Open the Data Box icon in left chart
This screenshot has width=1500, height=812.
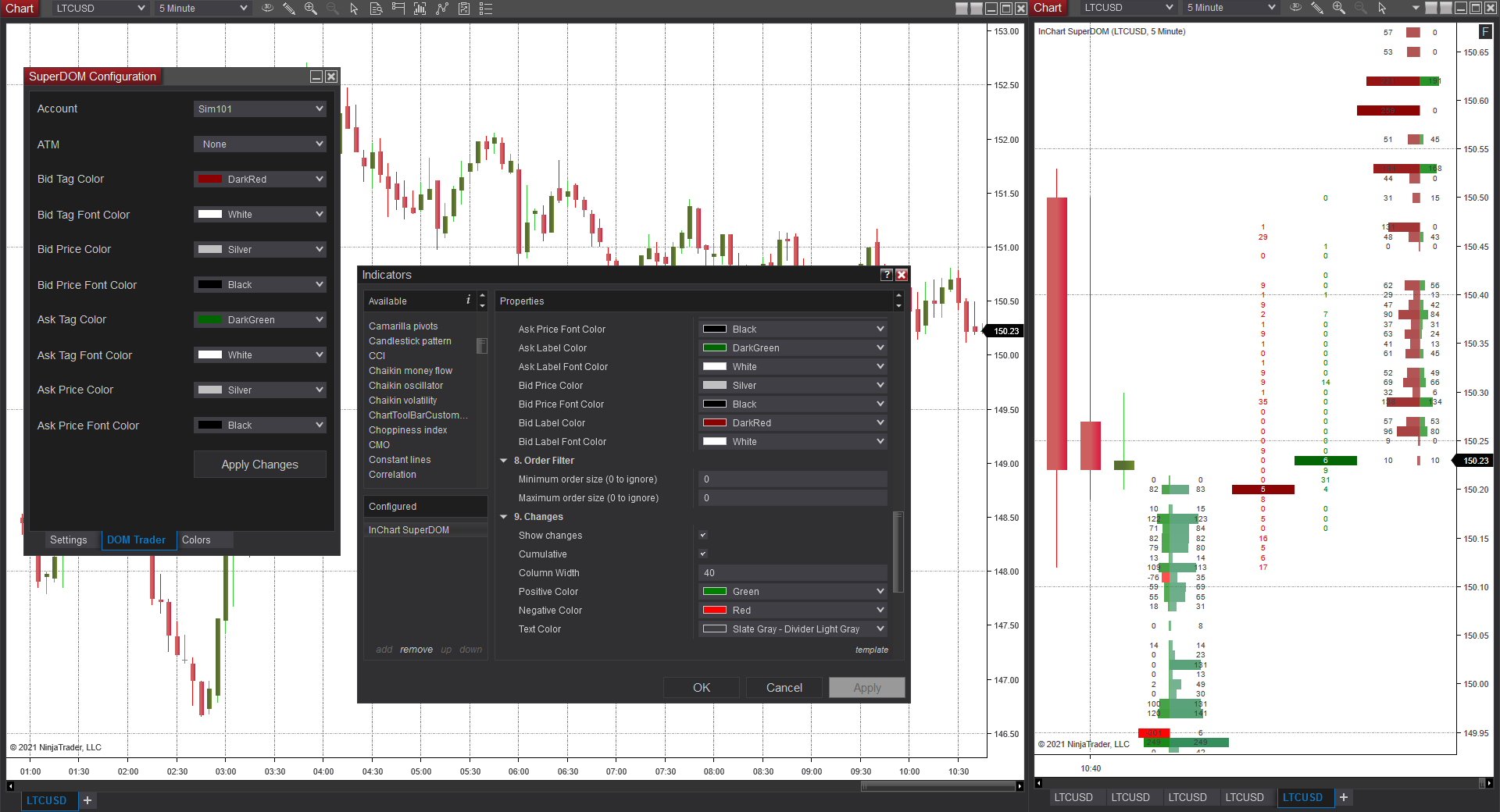(376, 8)
